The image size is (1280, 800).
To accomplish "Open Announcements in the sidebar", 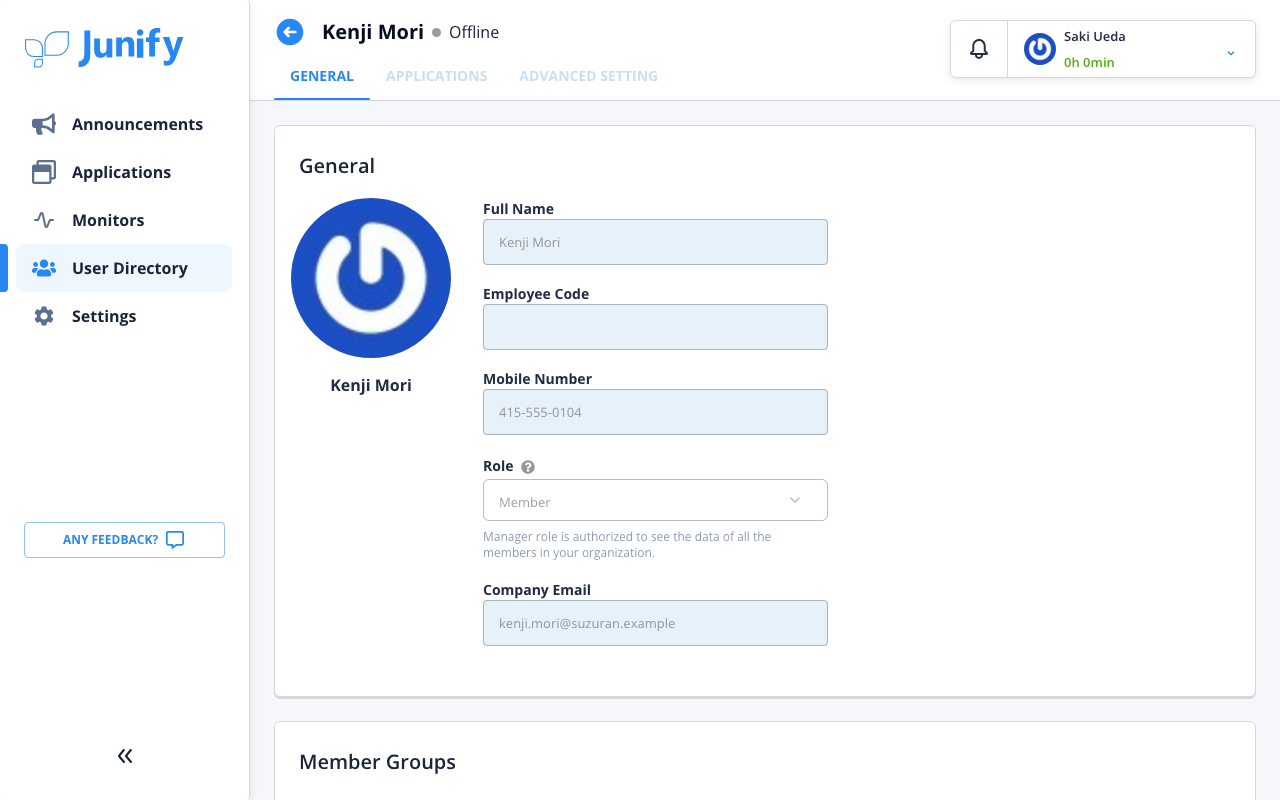I will point(124,124).
